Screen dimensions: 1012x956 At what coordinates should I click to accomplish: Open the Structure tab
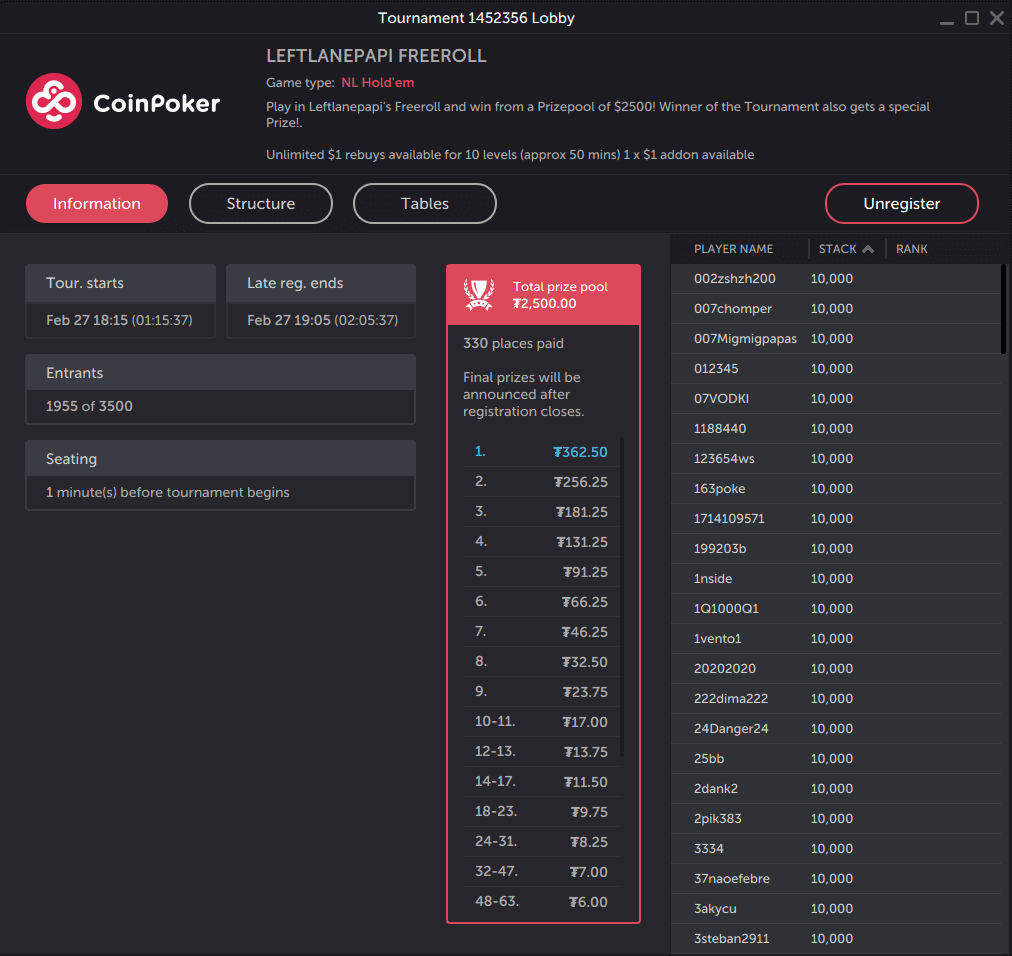pyautogui.click(x=260, y=204)
